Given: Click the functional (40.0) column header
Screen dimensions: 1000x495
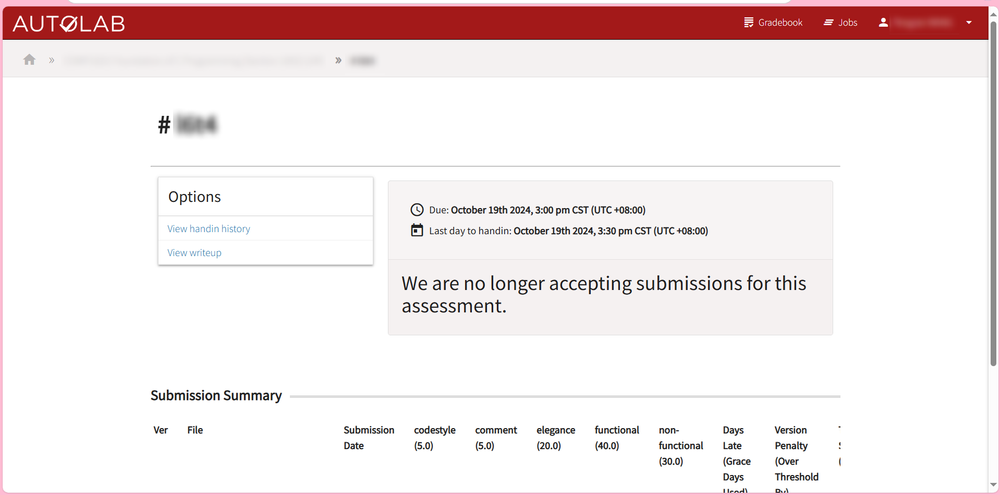Looking at the screenshot, I should 617,438.
